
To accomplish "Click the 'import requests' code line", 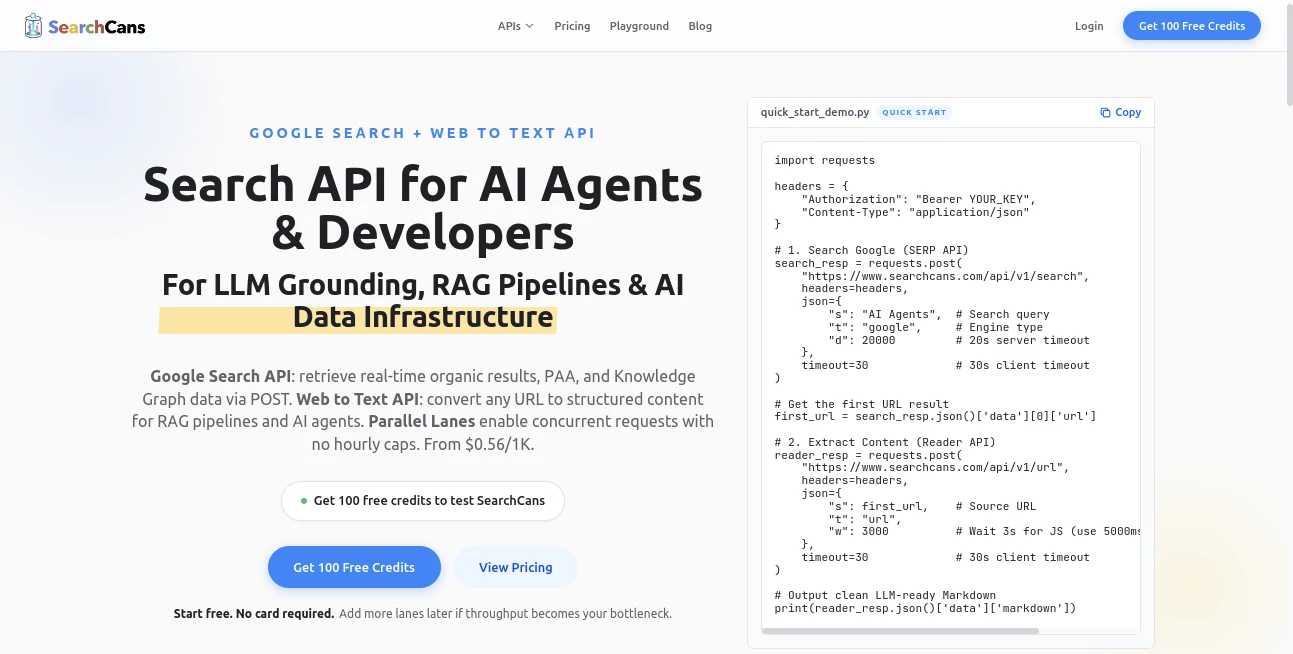I will click(x=825, y=160).
